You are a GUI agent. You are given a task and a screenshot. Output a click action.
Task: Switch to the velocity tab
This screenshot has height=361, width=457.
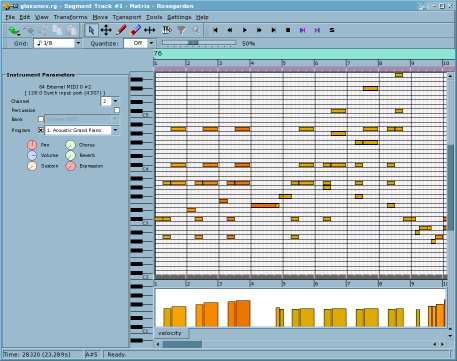click(170, 333)
